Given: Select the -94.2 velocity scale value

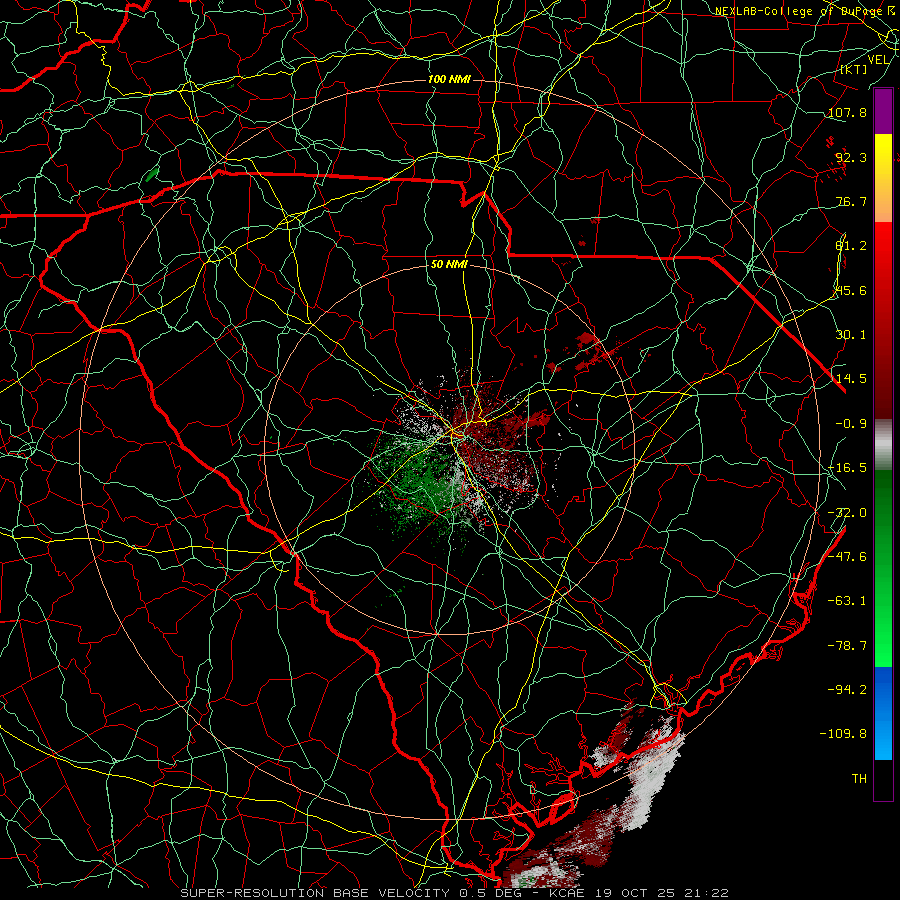Looking at the screenshot, I should 847,690.
